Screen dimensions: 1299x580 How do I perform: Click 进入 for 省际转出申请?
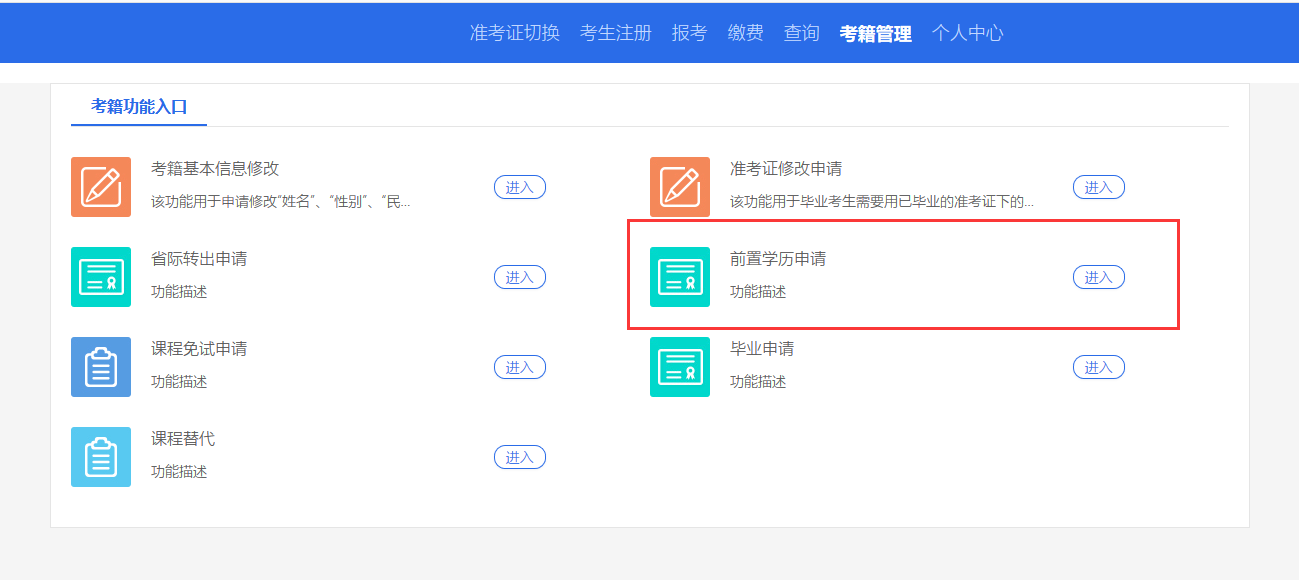pyautogui.click(x=519, y=276)
